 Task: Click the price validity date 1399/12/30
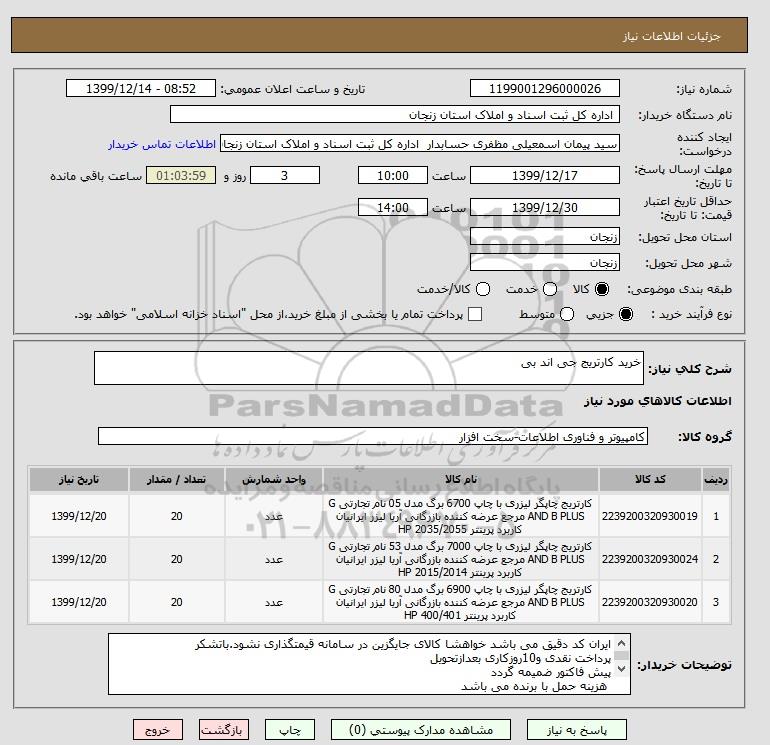(545, 207)
